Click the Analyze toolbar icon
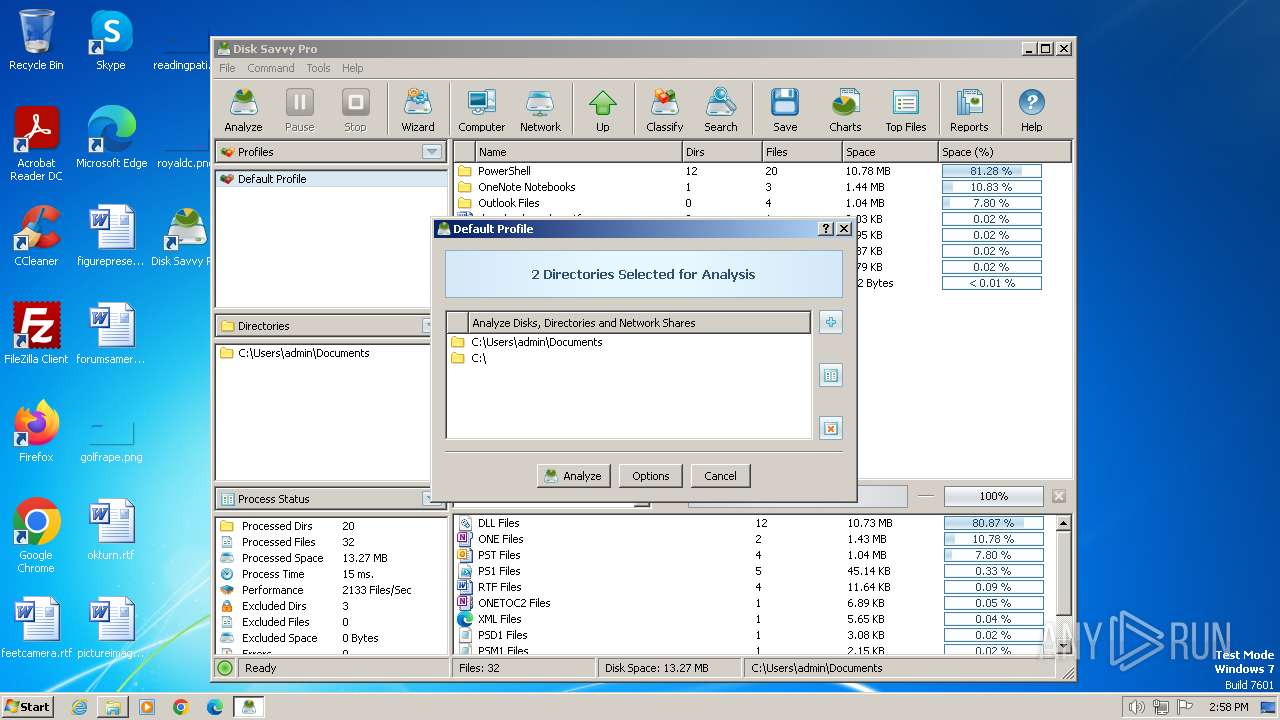 coord(243,109)
